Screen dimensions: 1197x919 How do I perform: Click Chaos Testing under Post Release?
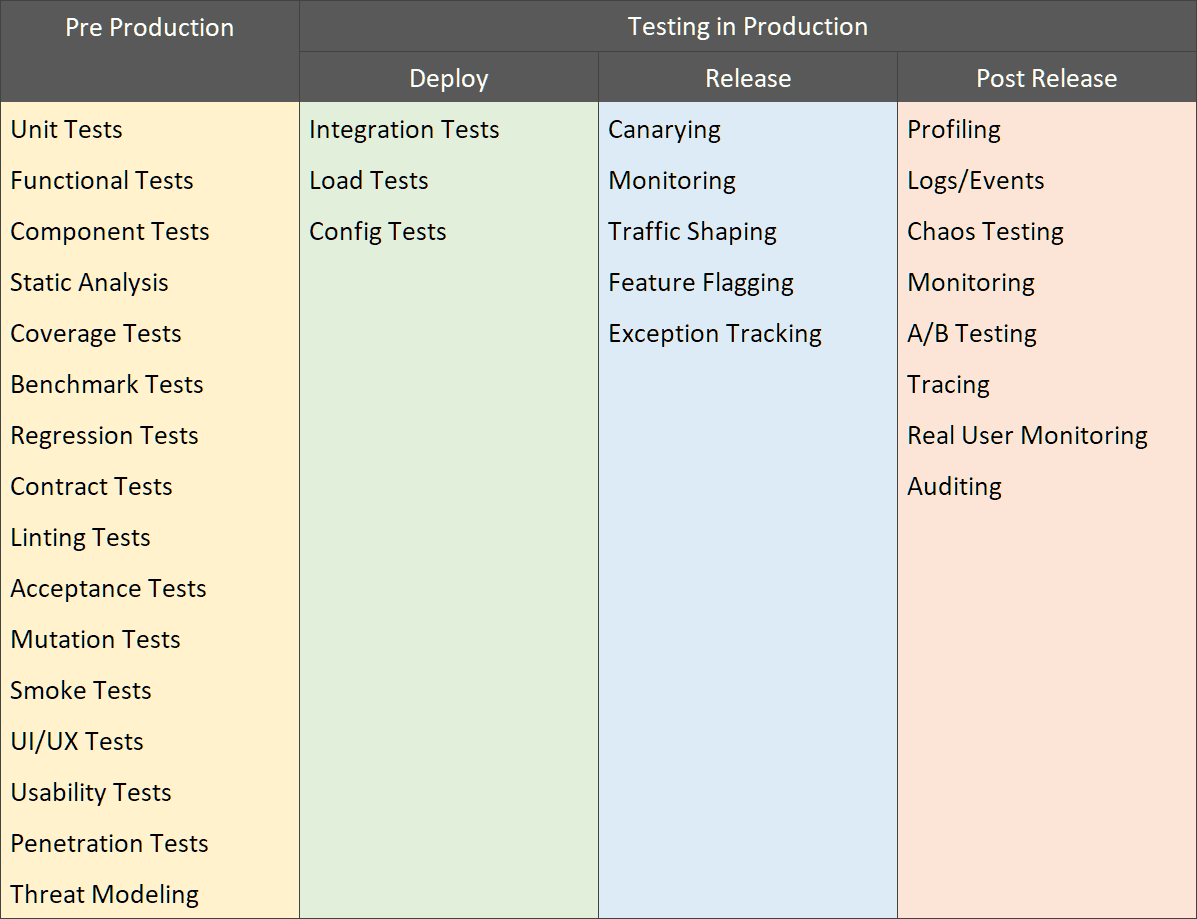click(985, 231)
